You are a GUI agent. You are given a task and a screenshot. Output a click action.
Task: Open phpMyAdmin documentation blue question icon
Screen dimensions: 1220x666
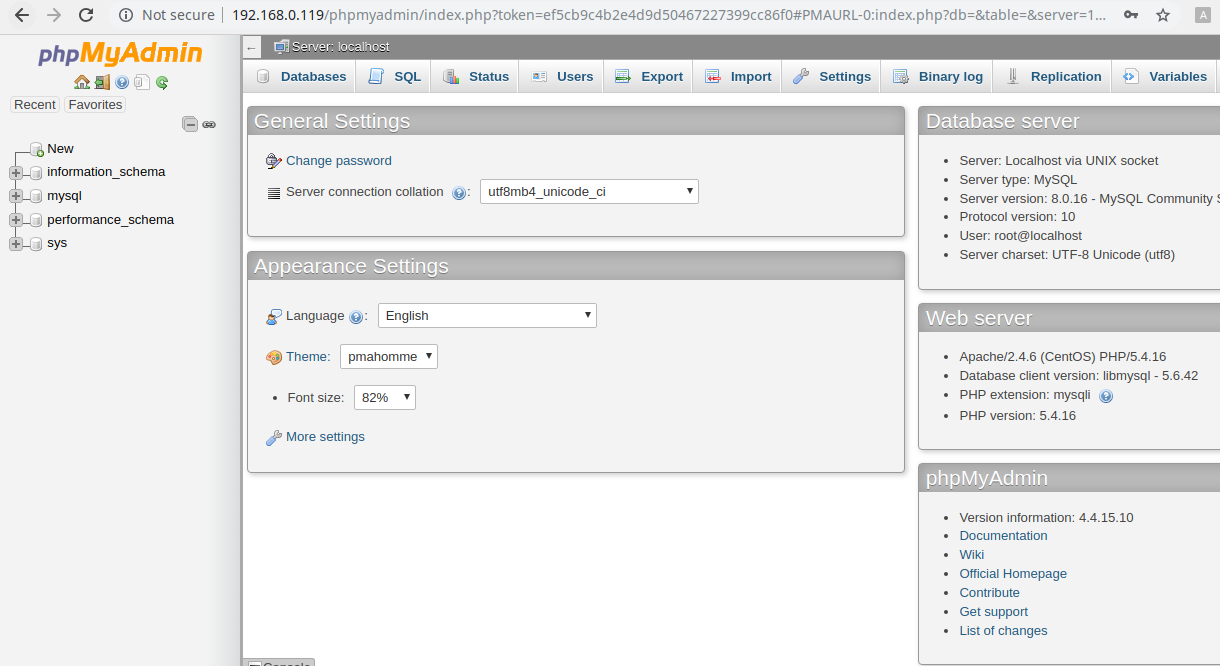(122, 82)
